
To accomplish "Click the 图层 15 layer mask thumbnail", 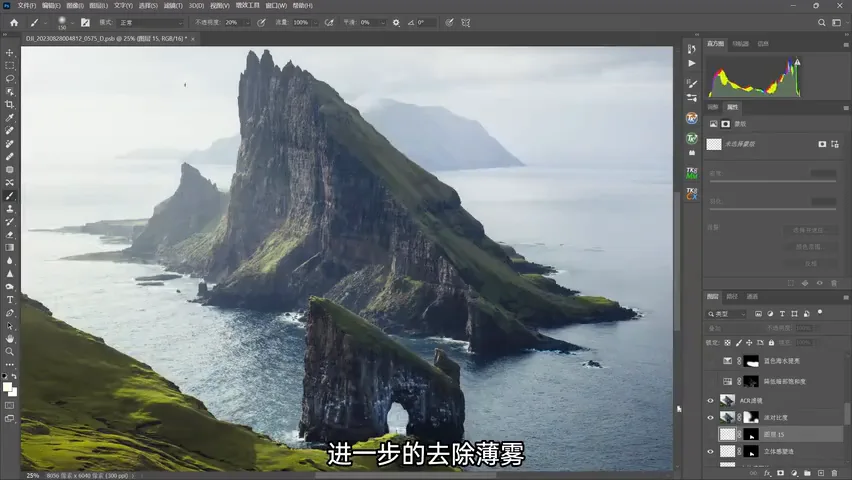I will coord(751,434).
